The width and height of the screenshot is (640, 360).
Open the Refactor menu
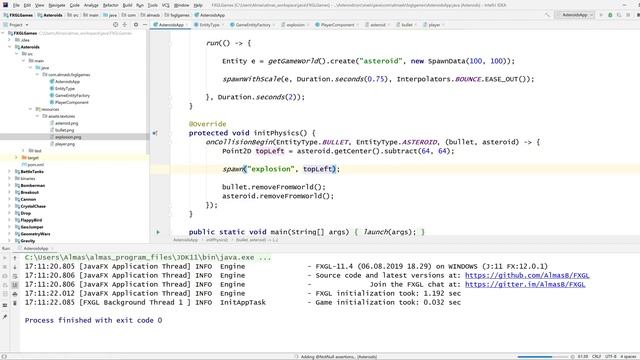[110, 5]
